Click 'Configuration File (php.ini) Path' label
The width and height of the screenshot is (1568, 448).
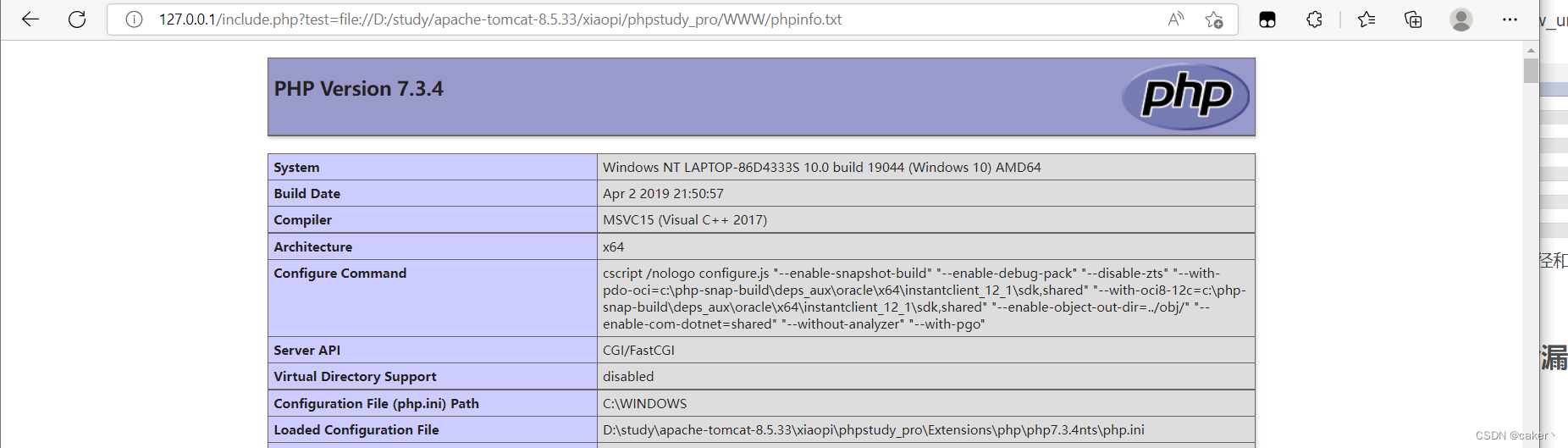(376, 404)
